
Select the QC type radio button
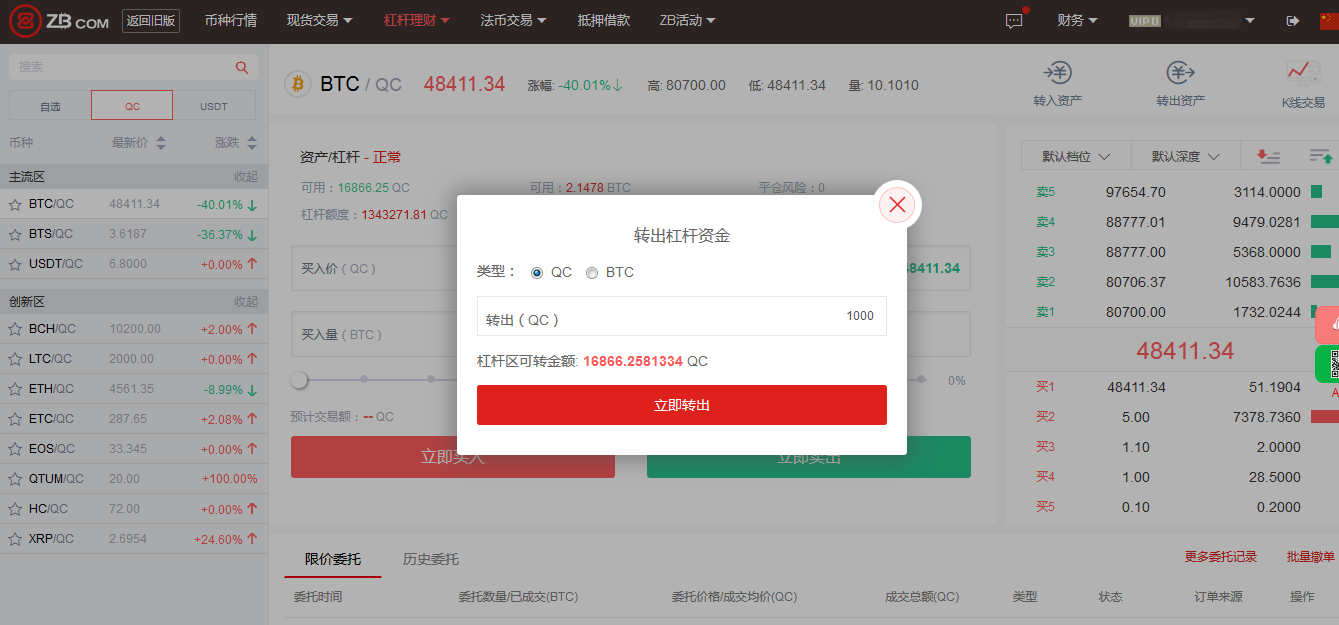tap(537, 273)
